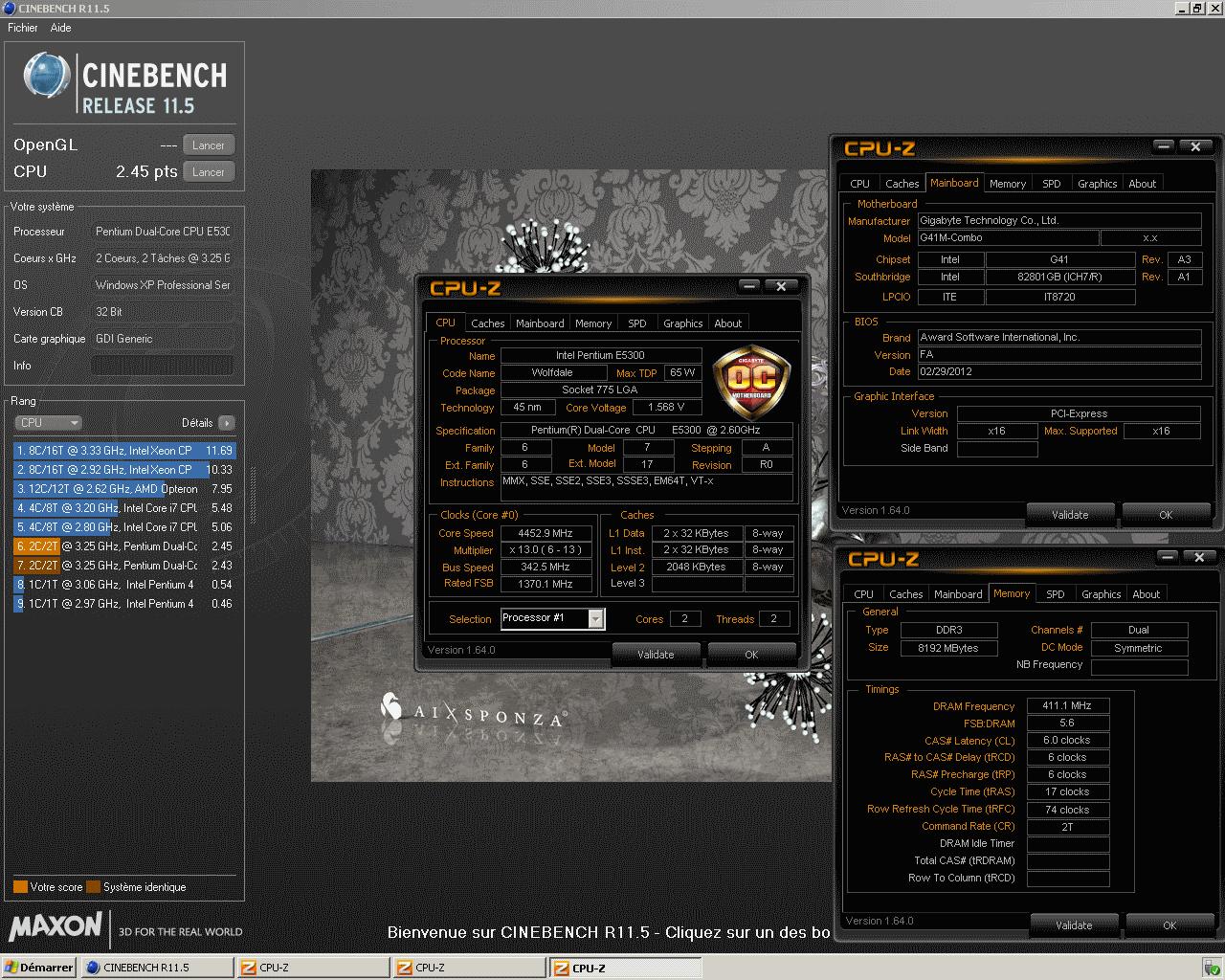Open the CPU ranking type dropdown
The image size is (1225, 980).
tap(49, 422)
